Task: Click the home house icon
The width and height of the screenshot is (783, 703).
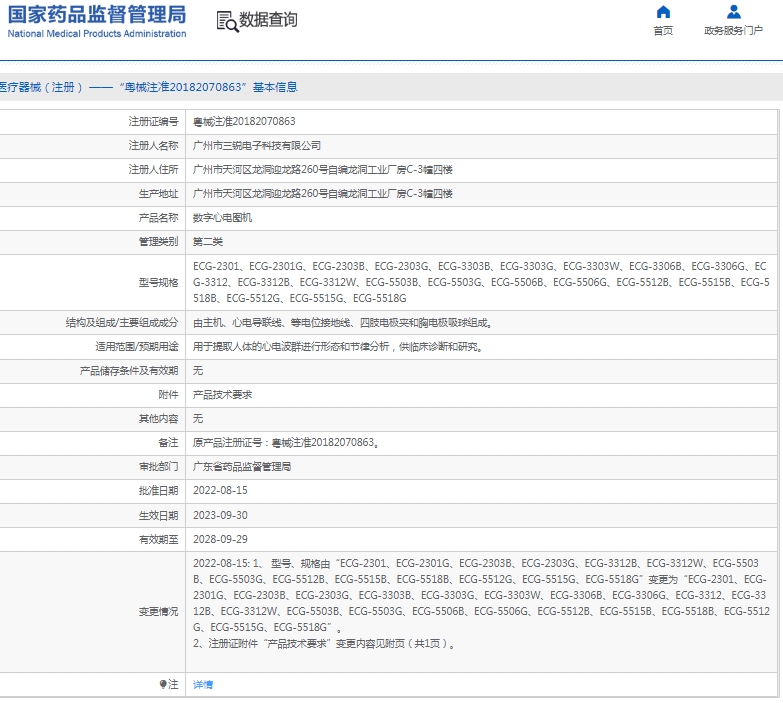Action: click(663, 11)
